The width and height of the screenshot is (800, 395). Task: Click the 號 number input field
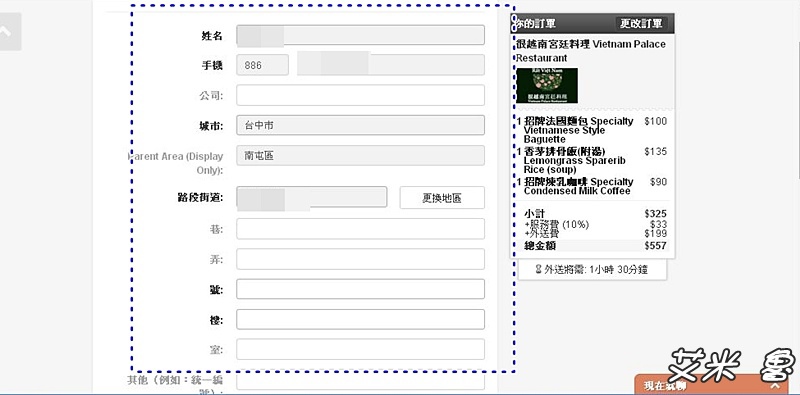360,289
